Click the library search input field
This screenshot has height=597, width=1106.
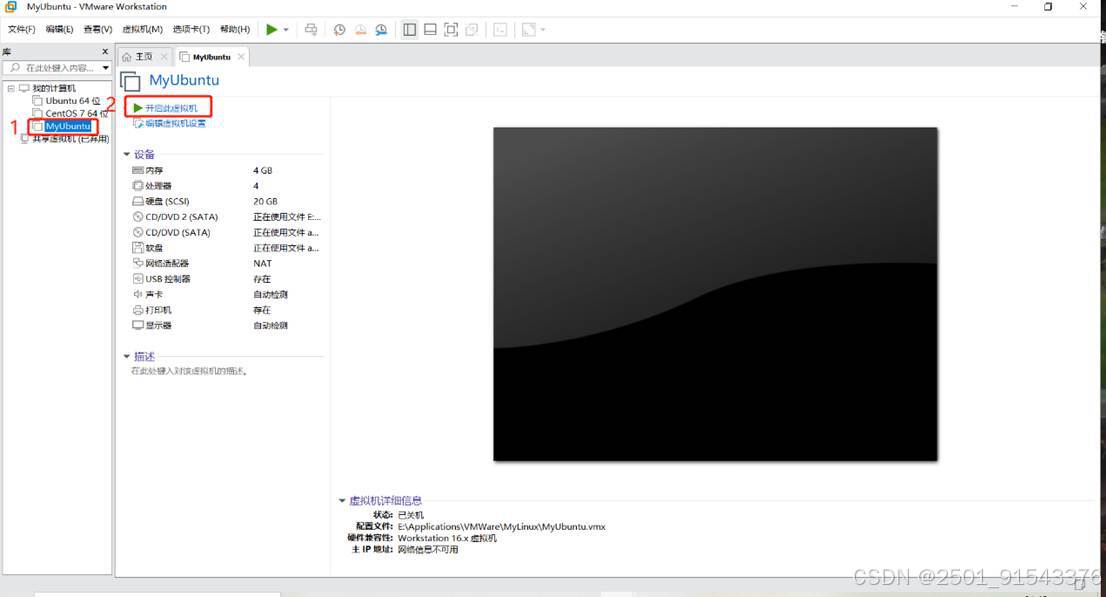pyautogui.click(x=53, y=68)
